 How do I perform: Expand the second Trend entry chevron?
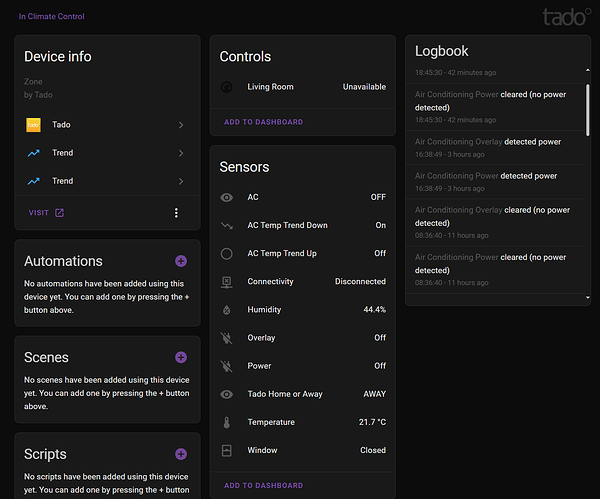click(x=181, y=181)
